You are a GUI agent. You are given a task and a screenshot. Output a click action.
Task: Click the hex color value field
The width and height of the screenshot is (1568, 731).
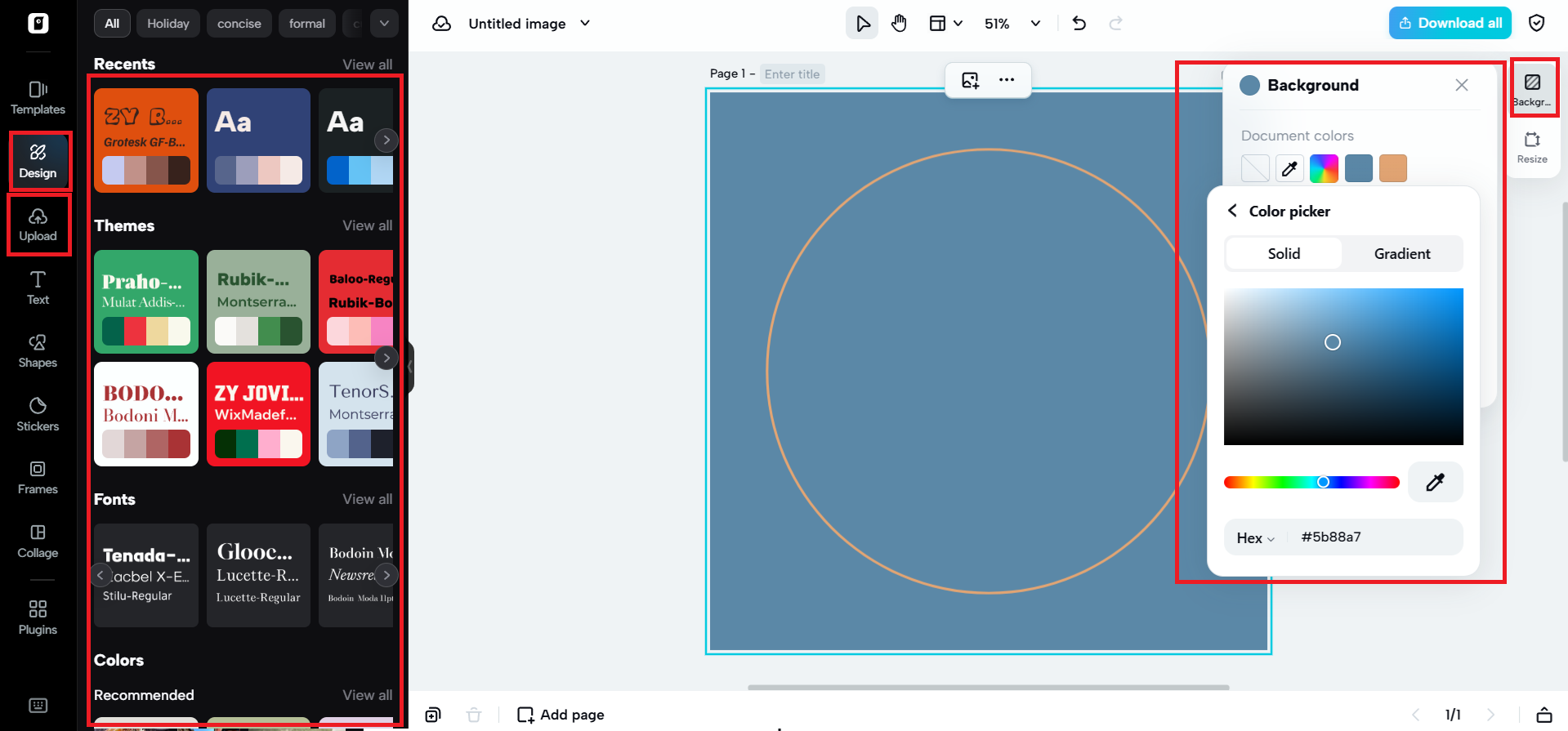tap(1373, 537)
